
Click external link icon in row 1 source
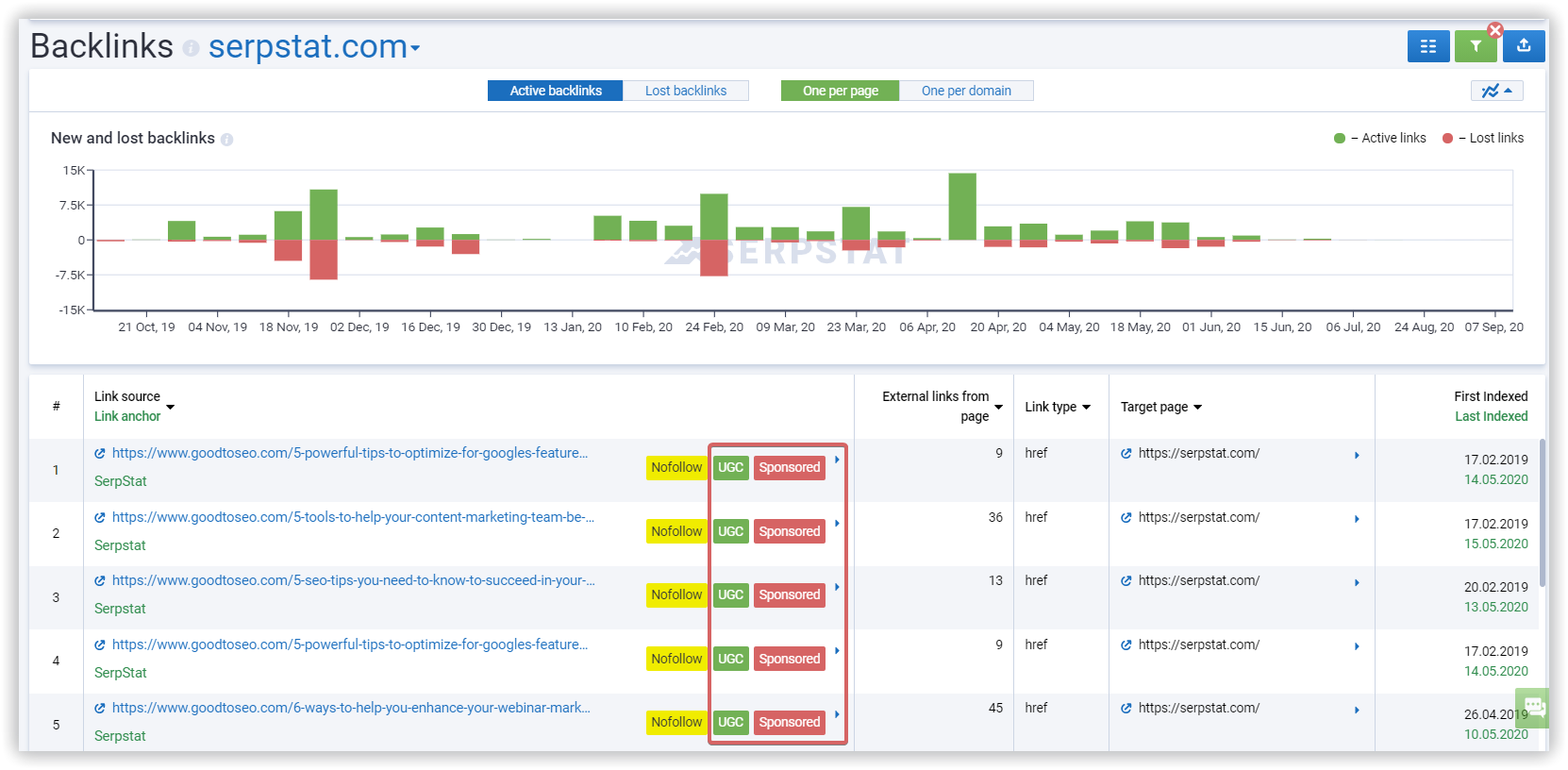pos(100,454)
